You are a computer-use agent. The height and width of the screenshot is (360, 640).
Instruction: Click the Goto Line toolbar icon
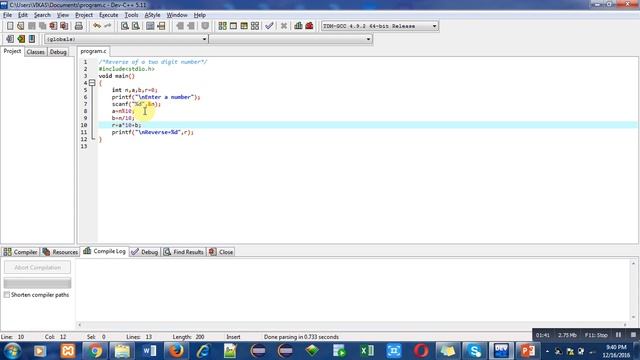161,26
